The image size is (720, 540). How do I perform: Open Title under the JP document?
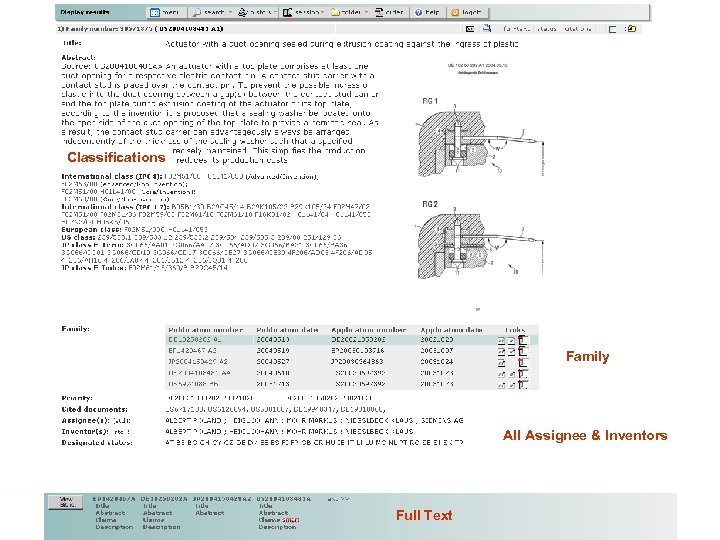(202, 506)
